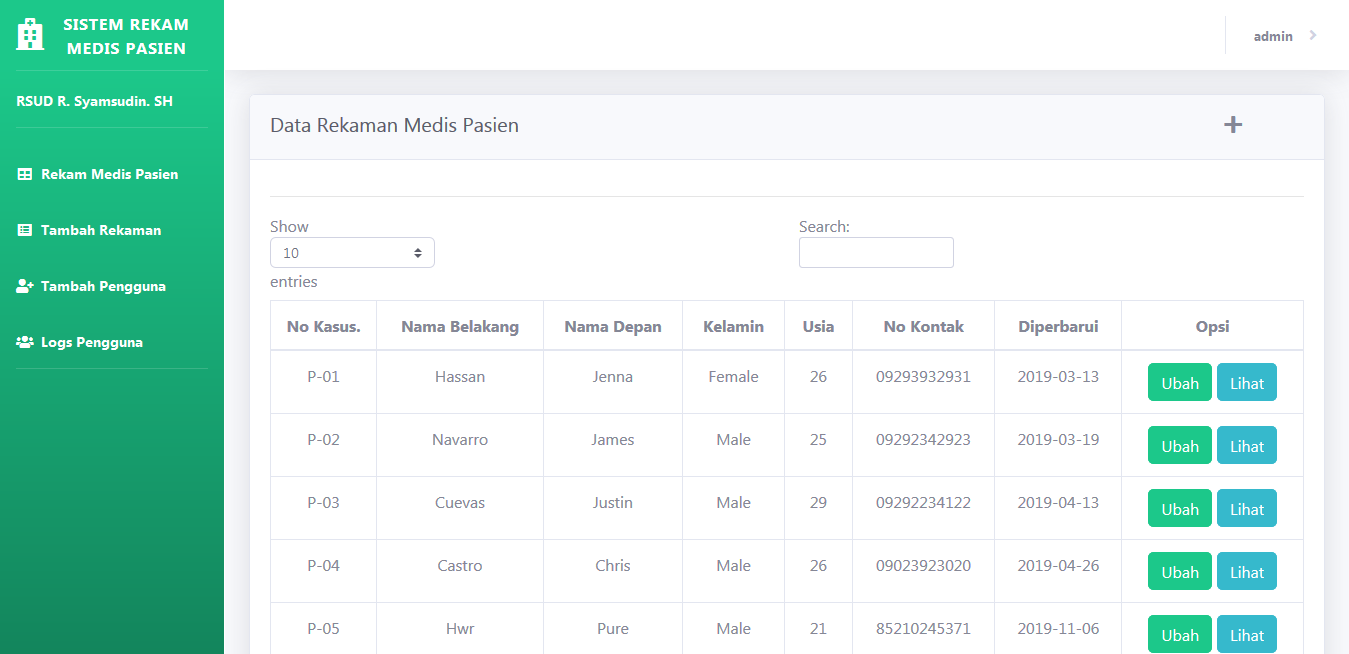This screenshot has width=1349, height=654.
Task: Sort table by Usia column header
Action: (x=818, y=326)
